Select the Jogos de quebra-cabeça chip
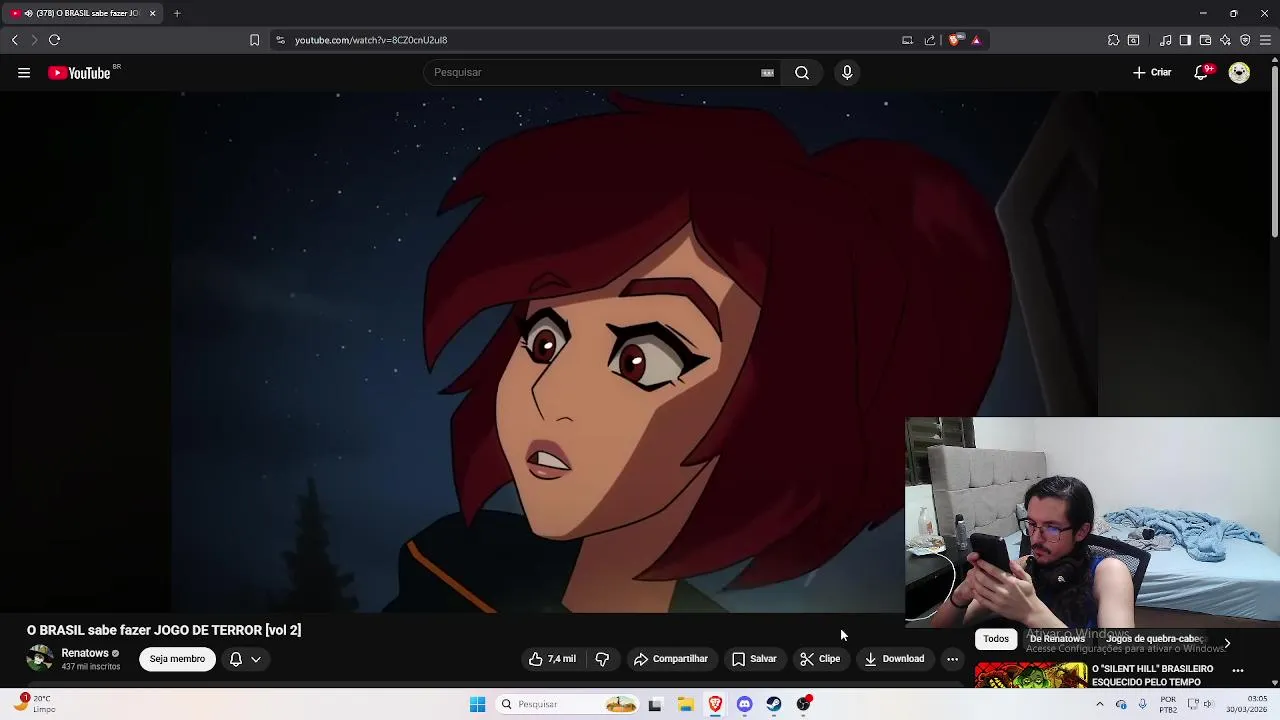Image resolution: width=1280 pixels, height=720 pixels. [x=1155, y=639]
